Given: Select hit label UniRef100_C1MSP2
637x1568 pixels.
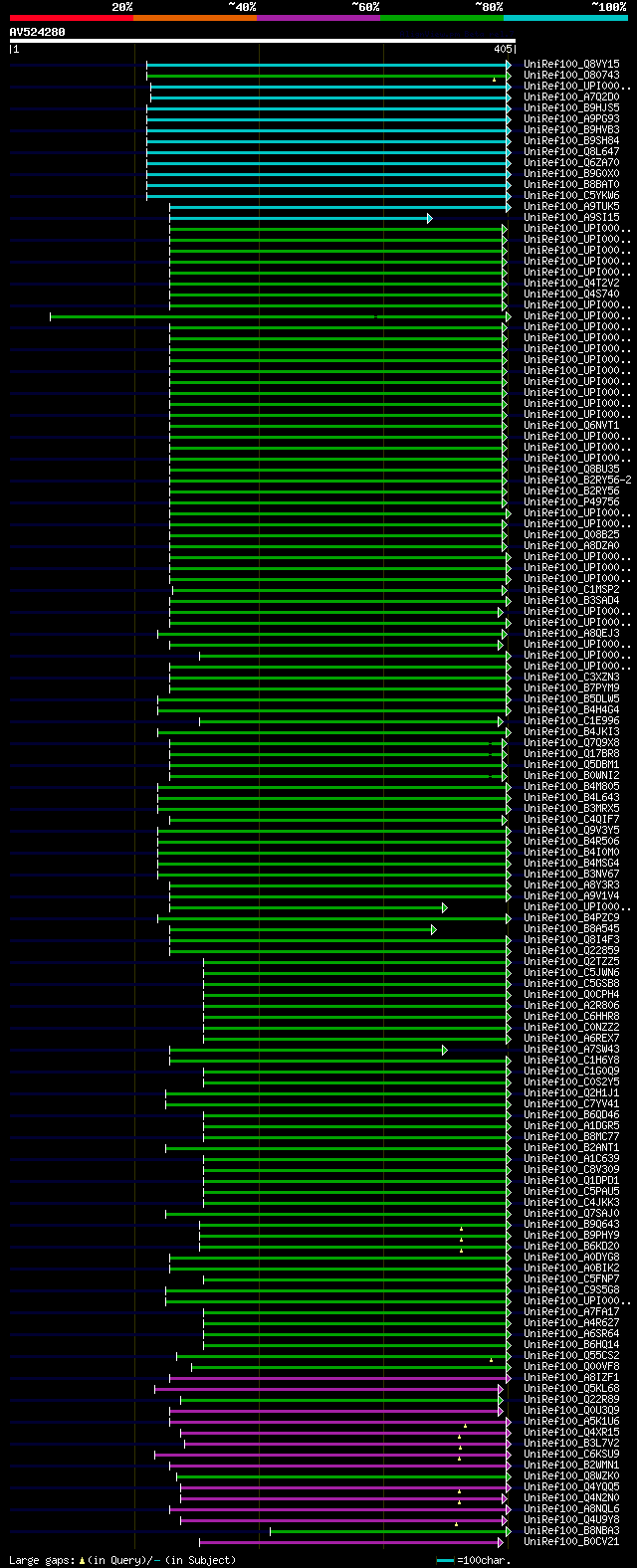Looking at the screenshot, I should pyautogui.click(x=571, y=589).
